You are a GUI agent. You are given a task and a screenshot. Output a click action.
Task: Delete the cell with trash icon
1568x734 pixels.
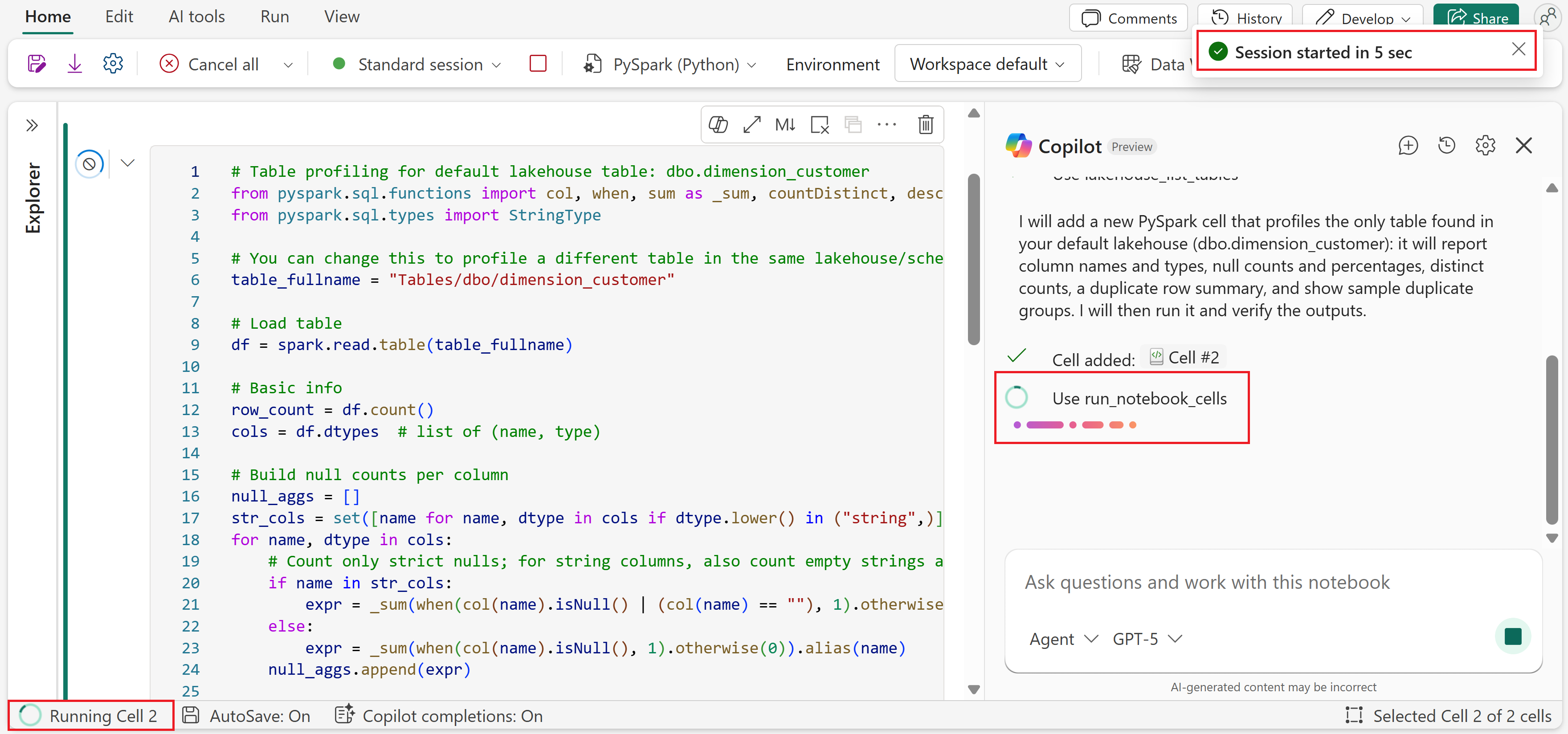(x=925, y=125)
